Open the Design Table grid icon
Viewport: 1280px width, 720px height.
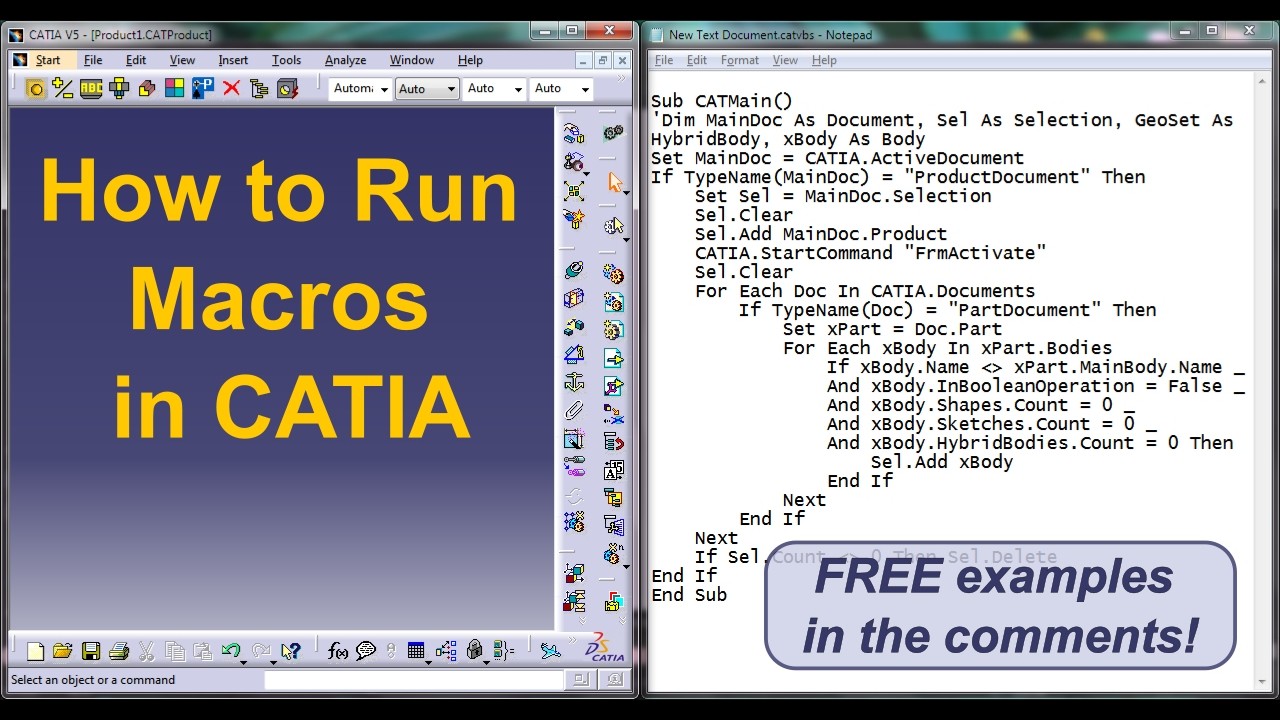tap(416, 652)
